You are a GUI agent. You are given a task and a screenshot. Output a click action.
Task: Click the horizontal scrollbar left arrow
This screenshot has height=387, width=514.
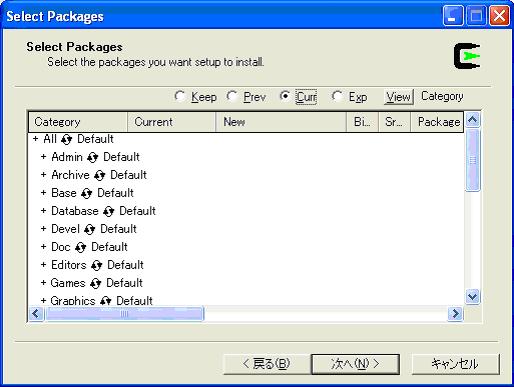pos(36,314)
